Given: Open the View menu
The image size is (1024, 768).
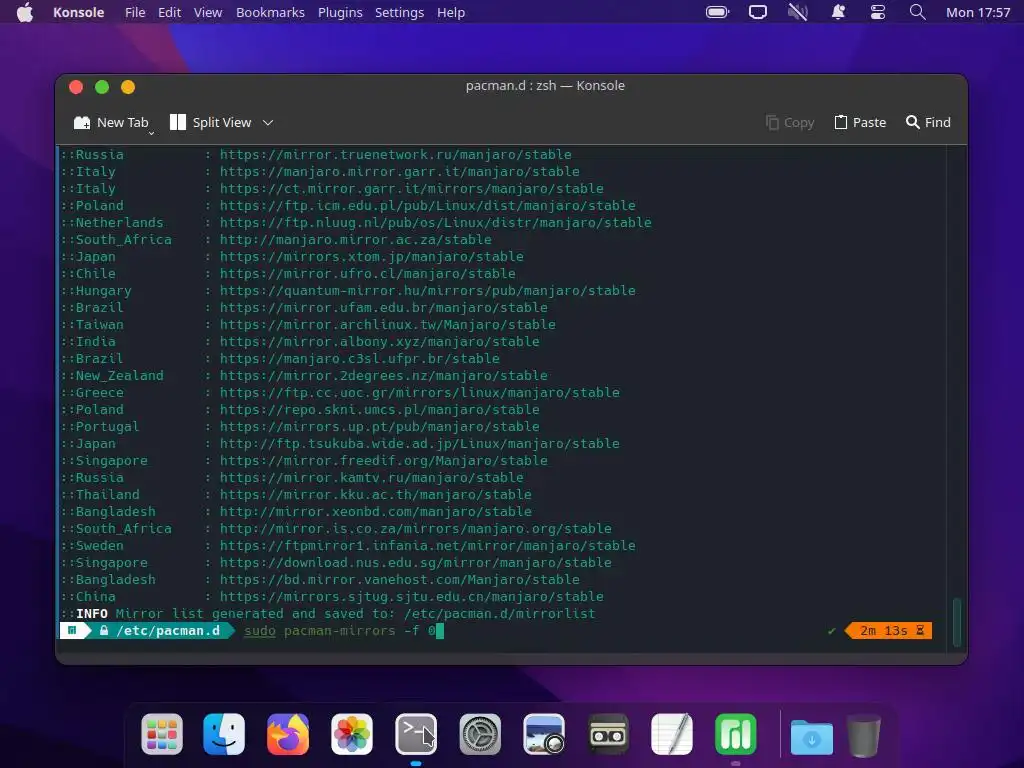Looking at the screenshot, I should (208, 12).
